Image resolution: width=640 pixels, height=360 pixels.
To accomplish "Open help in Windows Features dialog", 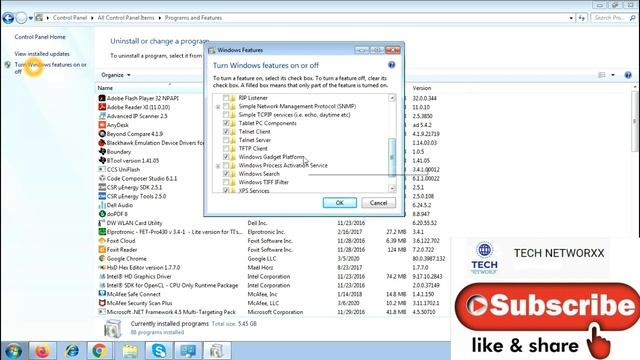I will pyautogui.click(x=391, y=65).
